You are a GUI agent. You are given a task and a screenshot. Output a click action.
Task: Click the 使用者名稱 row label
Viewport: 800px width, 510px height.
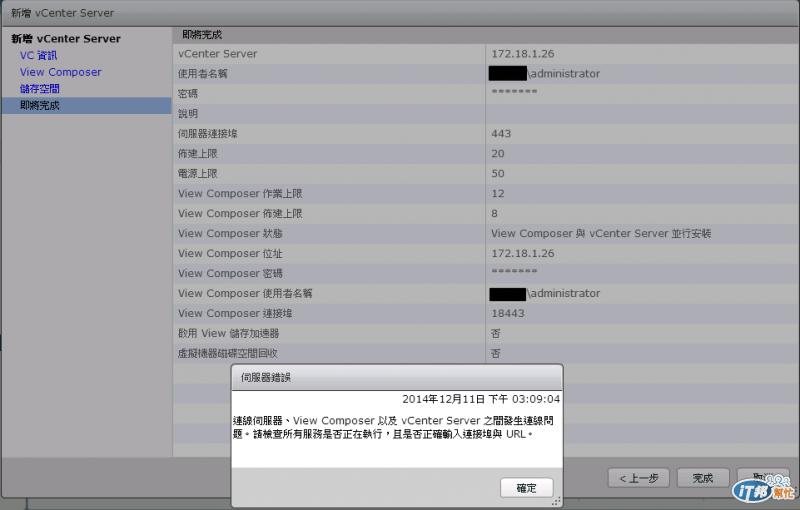pos(203,73)
